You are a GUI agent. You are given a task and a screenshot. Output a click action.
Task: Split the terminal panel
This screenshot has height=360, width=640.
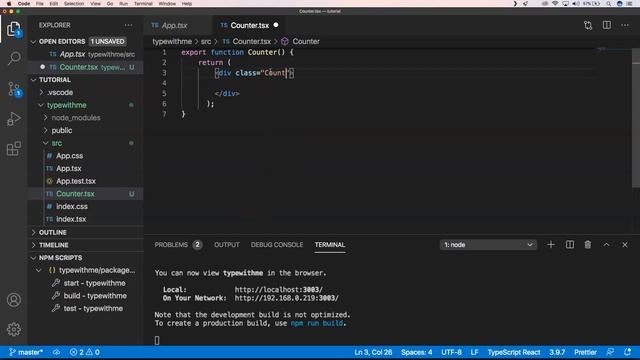pyautogui.click(x=570, y=244)
